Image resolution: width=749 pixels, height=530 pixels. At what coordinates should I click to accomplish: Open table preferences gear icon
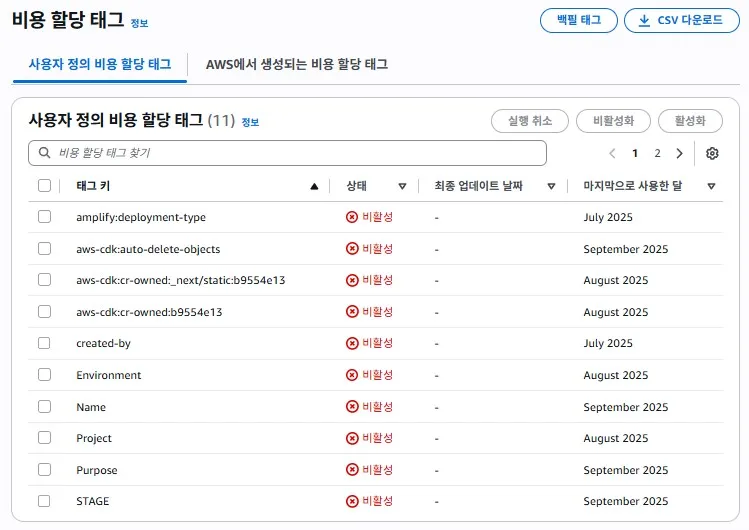click(712, 153)
